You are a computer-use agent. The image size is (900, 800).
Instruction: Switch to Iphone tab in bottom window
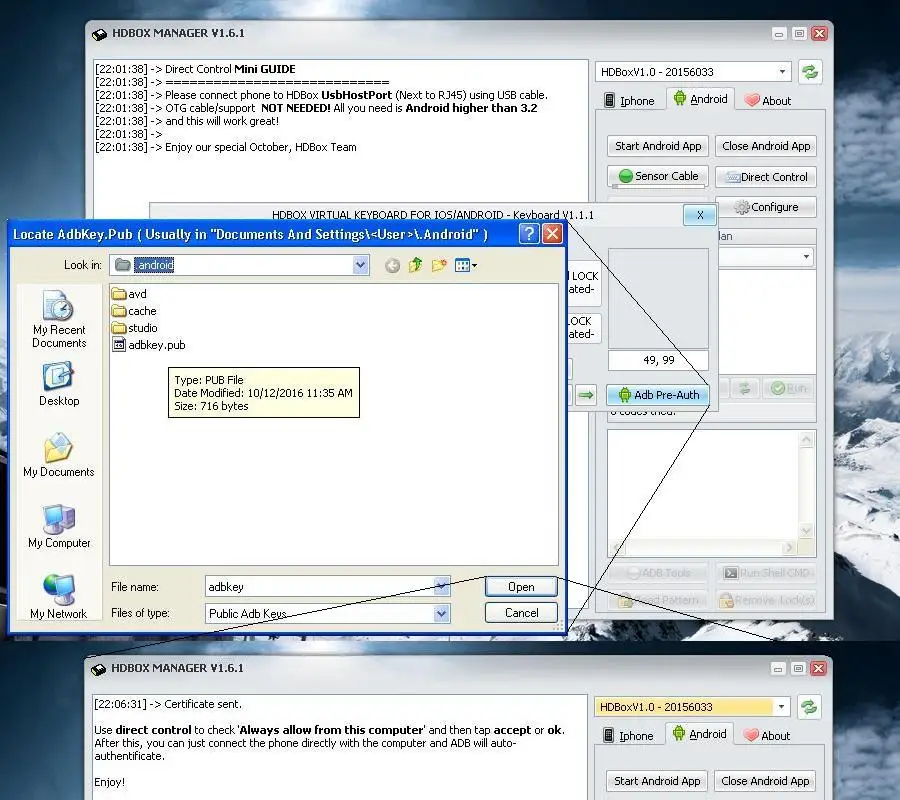(628, 735)
